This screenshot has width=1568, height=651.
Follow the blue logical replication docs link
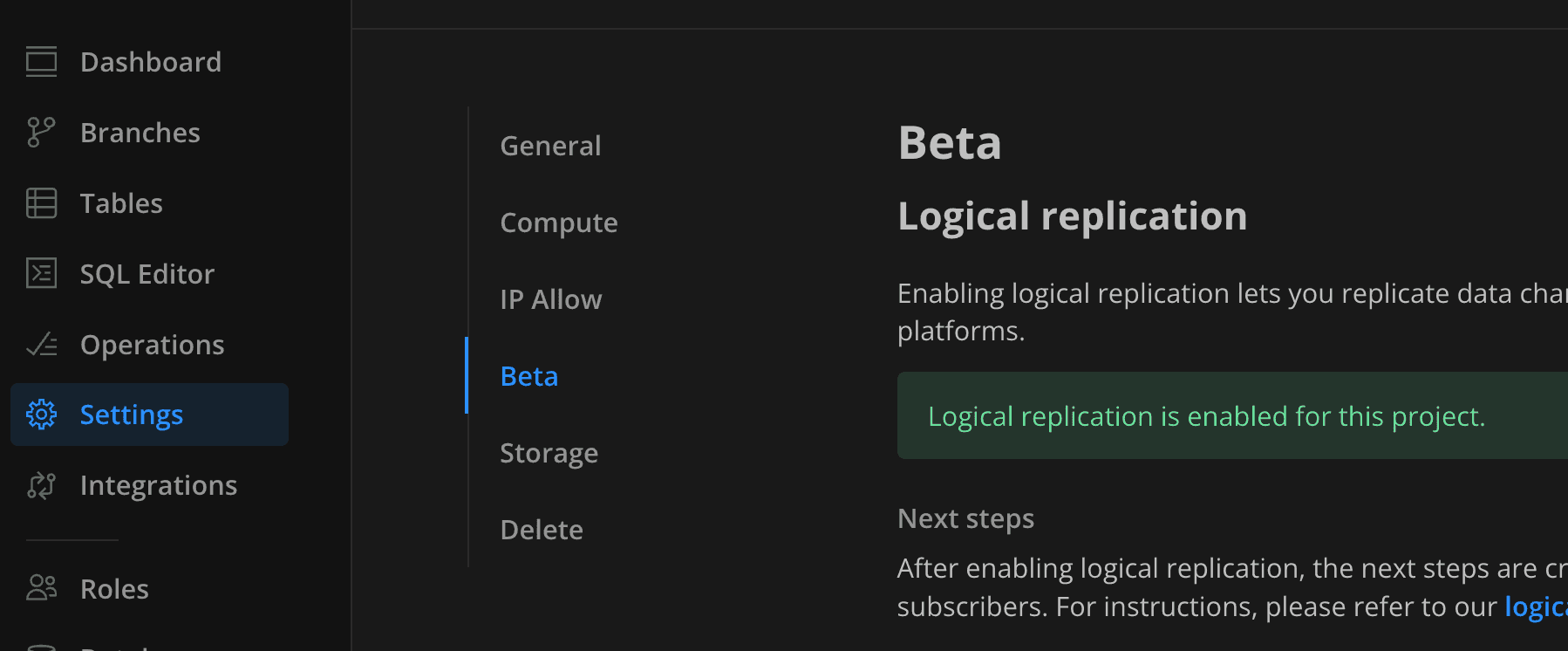click(1535, 606)
